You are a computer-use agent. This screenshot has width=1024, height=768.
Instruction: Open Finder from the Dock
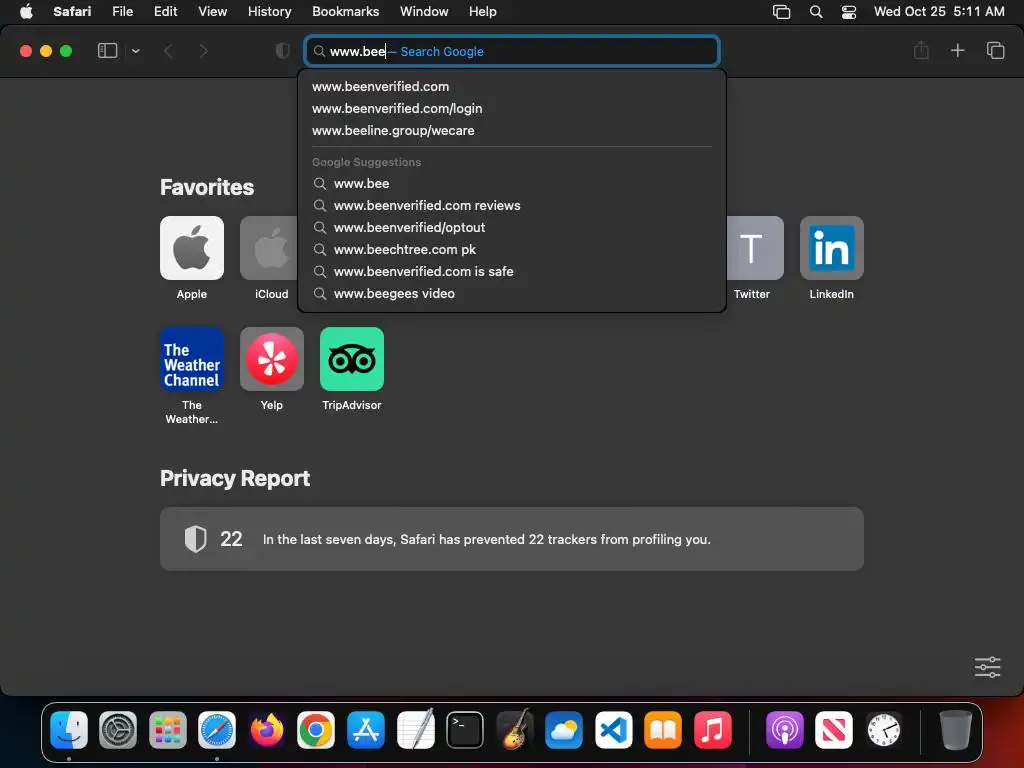[69, 729]
